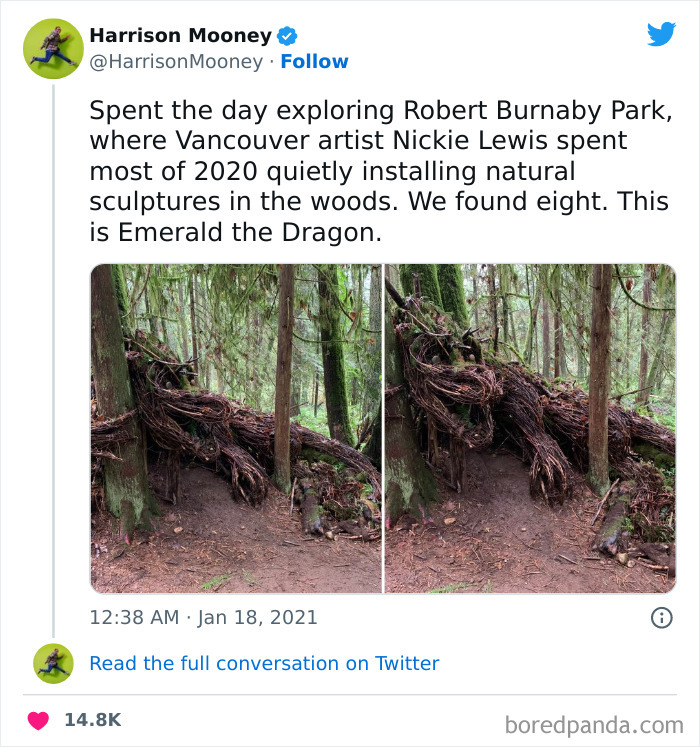The width and height of the screenshot is (700, 747).
Task: Open the tweet info icon
Action: point(661,618)
